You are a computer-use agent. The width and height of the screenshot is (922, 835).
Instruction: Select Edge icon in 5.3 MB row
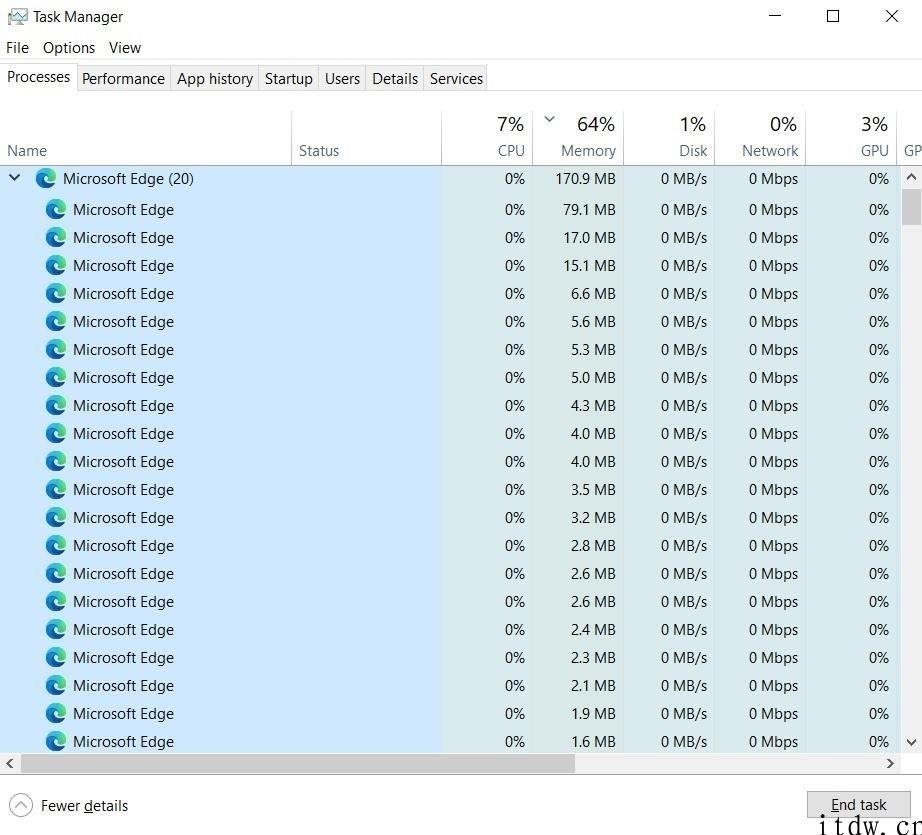tap(56, 349)
